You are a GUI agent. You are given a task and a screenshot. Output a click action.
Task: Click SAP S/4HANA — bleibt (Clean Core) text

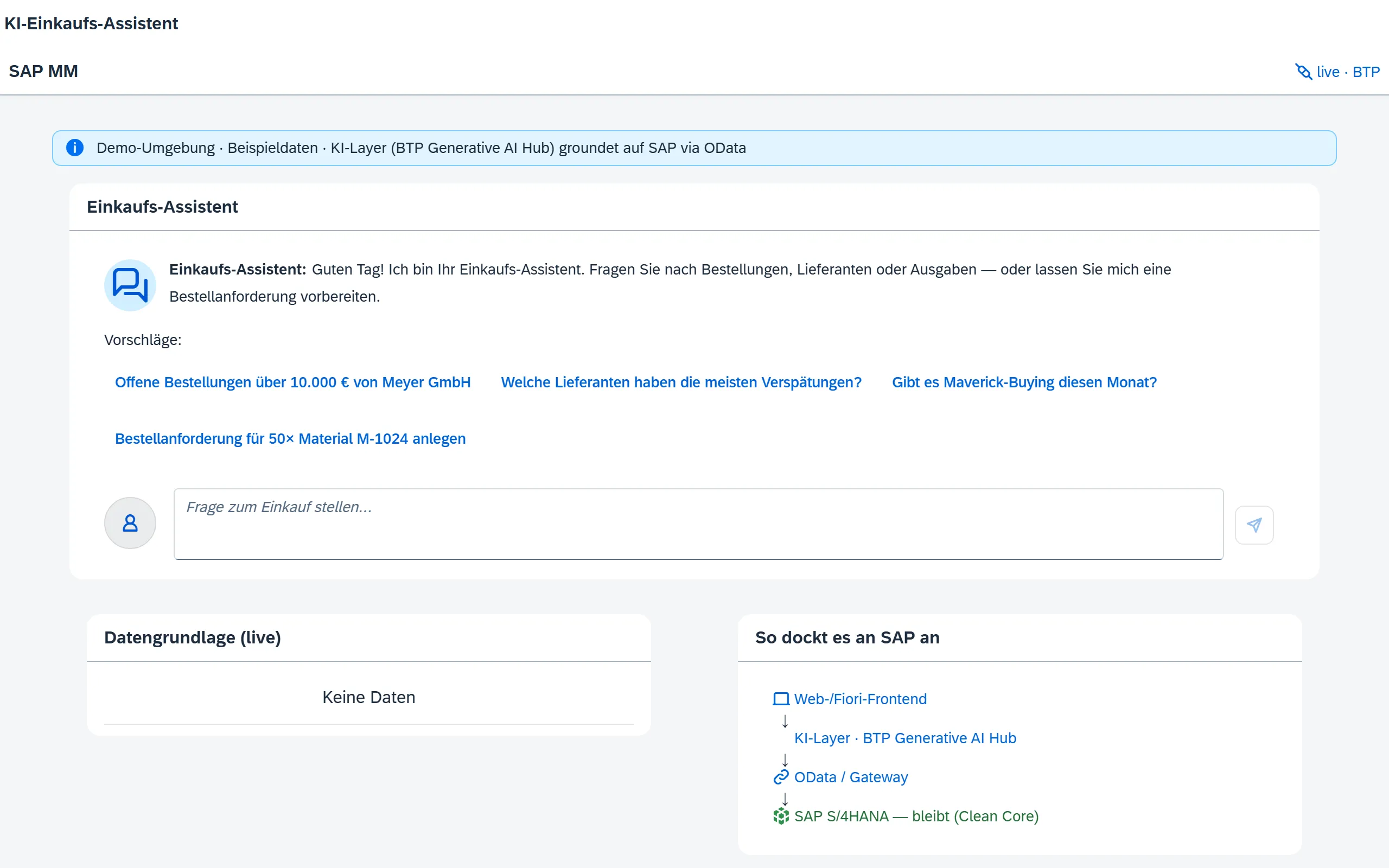click(x=916, y=816)
